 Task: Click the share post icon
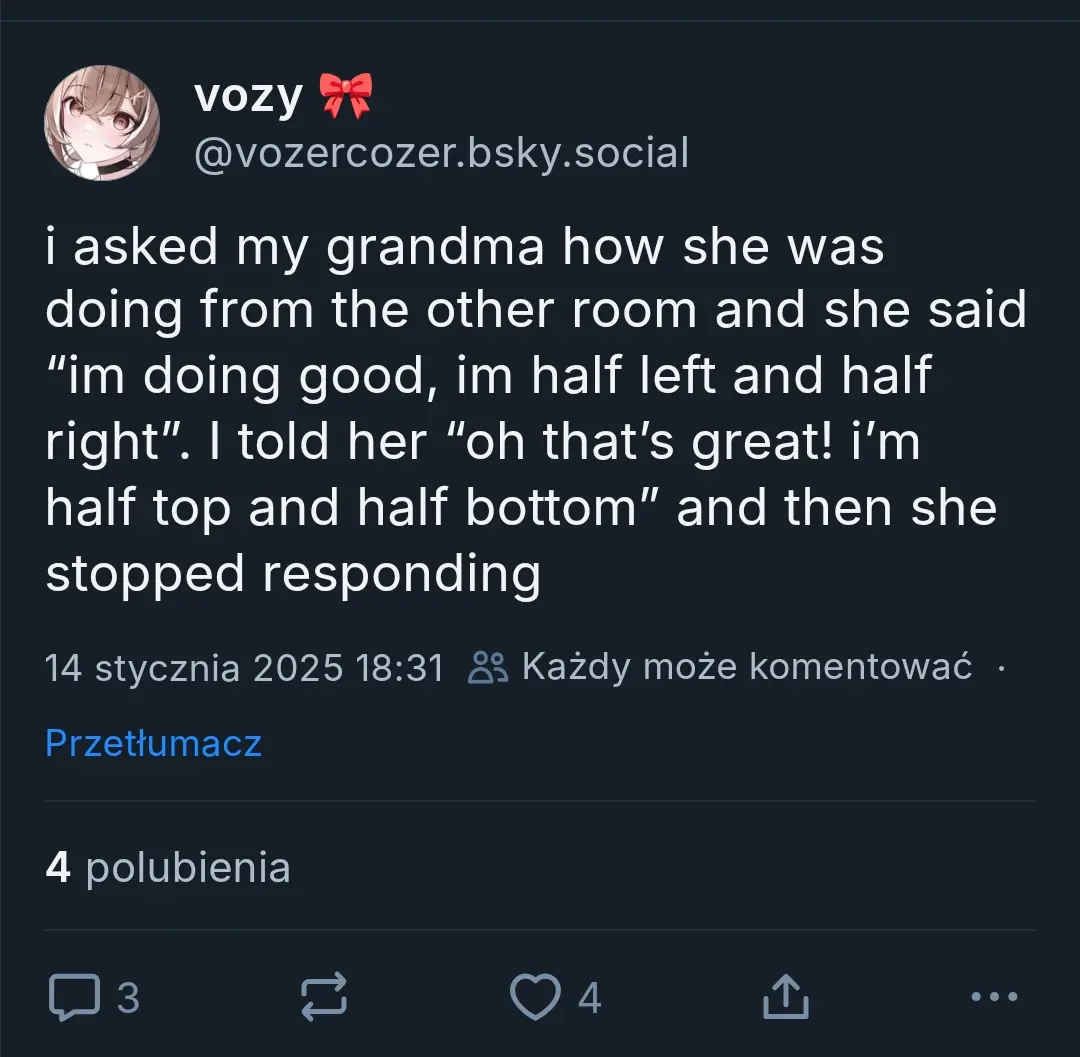click(784, 997)
